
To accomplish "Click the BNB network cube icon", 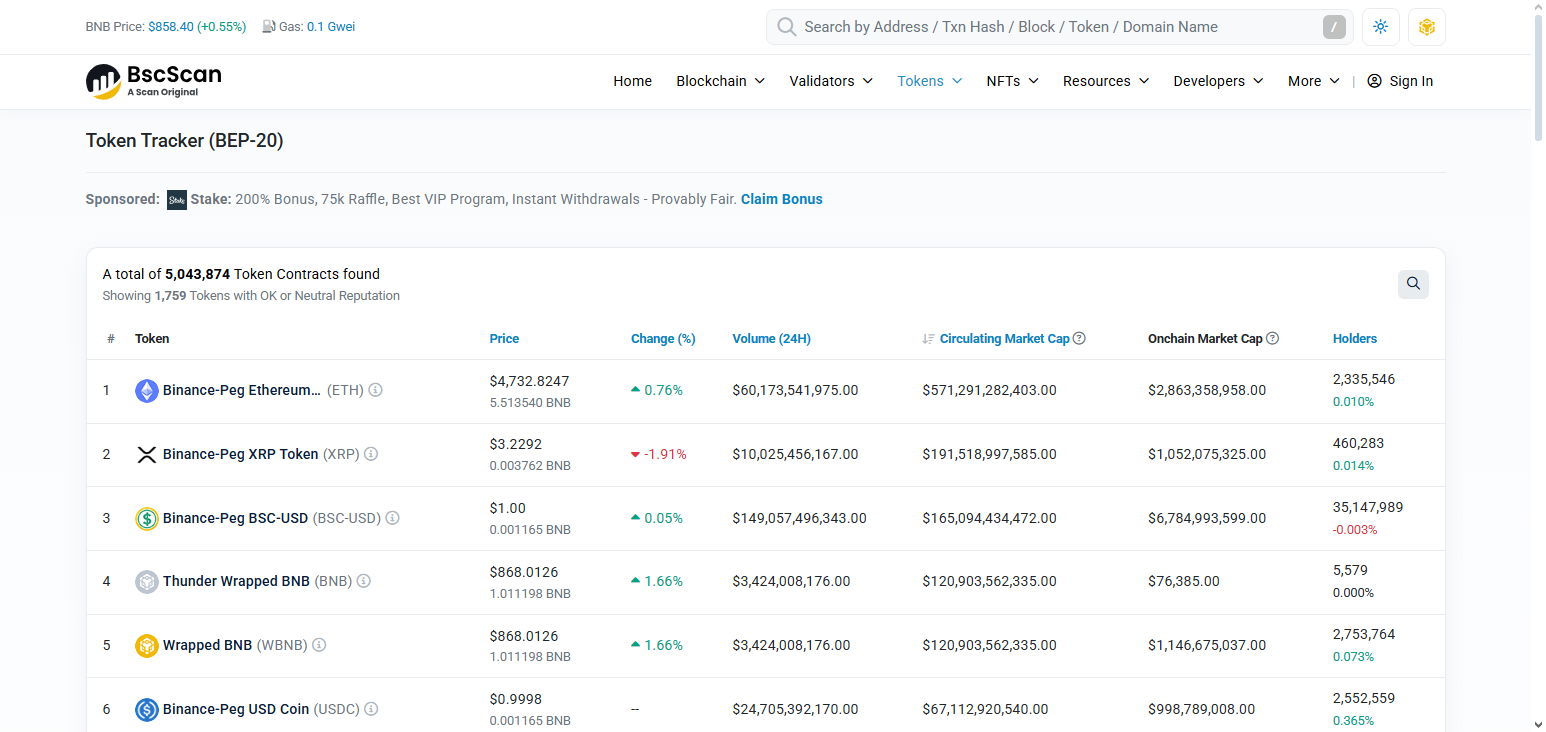I will [1426, 27].
